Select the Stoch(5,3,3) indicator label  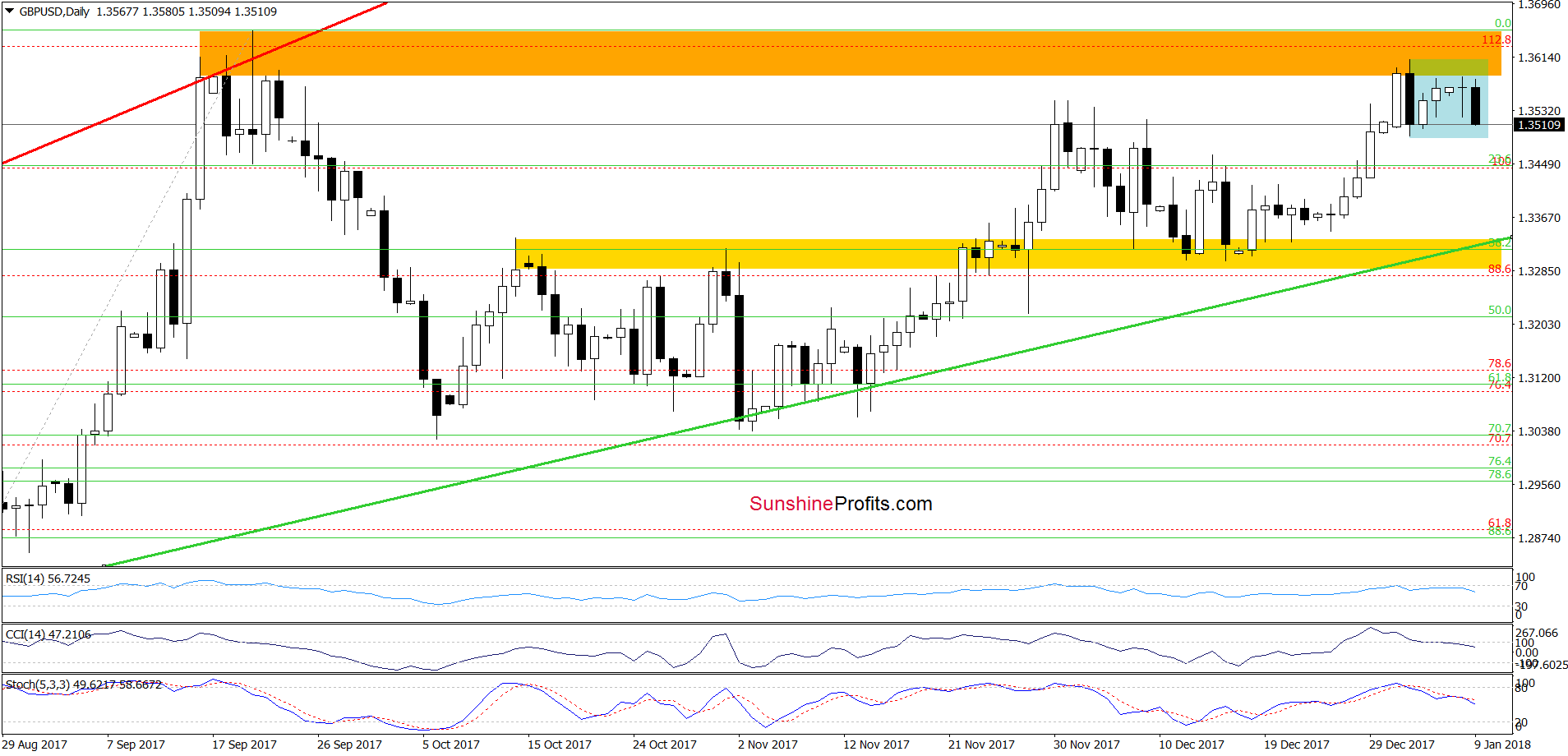click(83, 685)
